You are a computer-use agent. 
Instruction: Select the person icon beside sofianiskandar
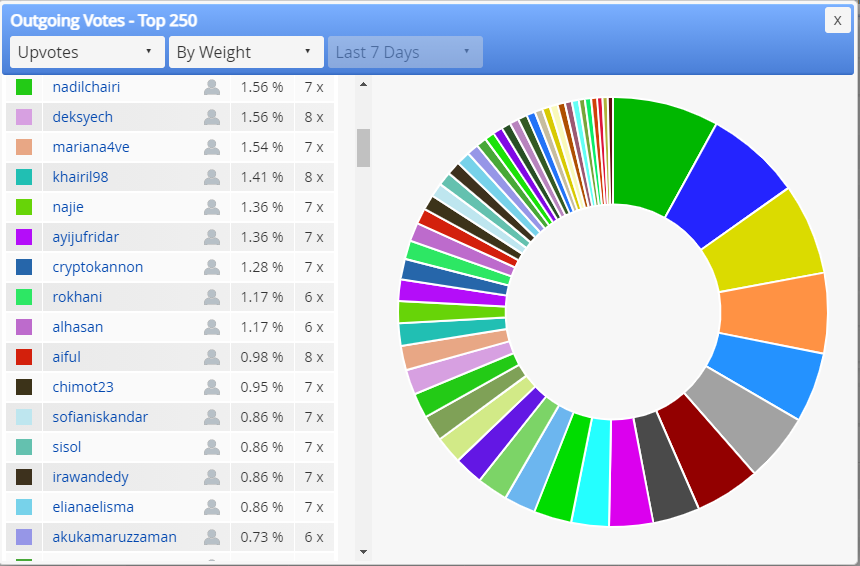212,417
